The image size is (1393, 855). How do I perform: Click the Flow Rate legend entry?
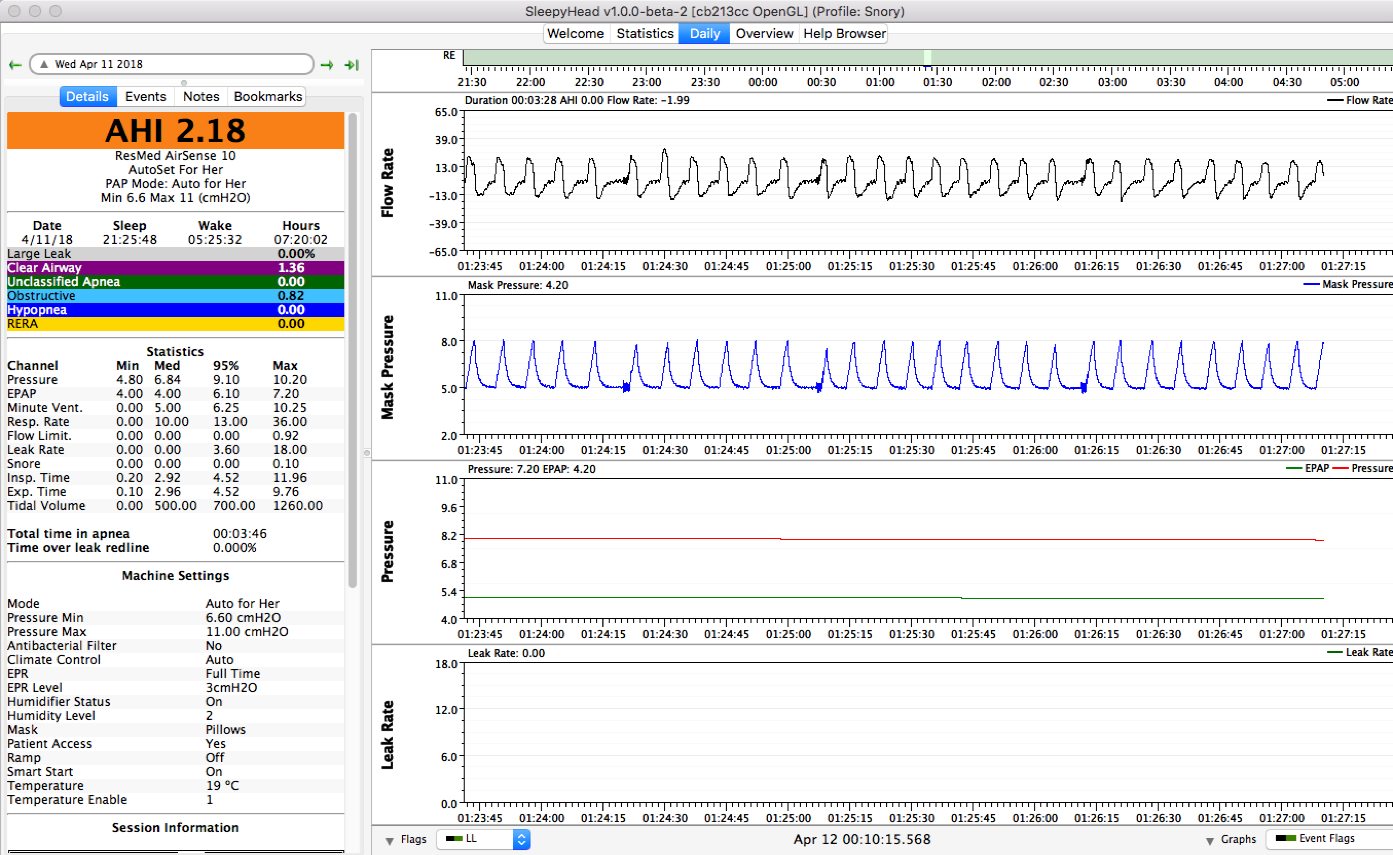pyautogui.click(x=1359, y=101)
